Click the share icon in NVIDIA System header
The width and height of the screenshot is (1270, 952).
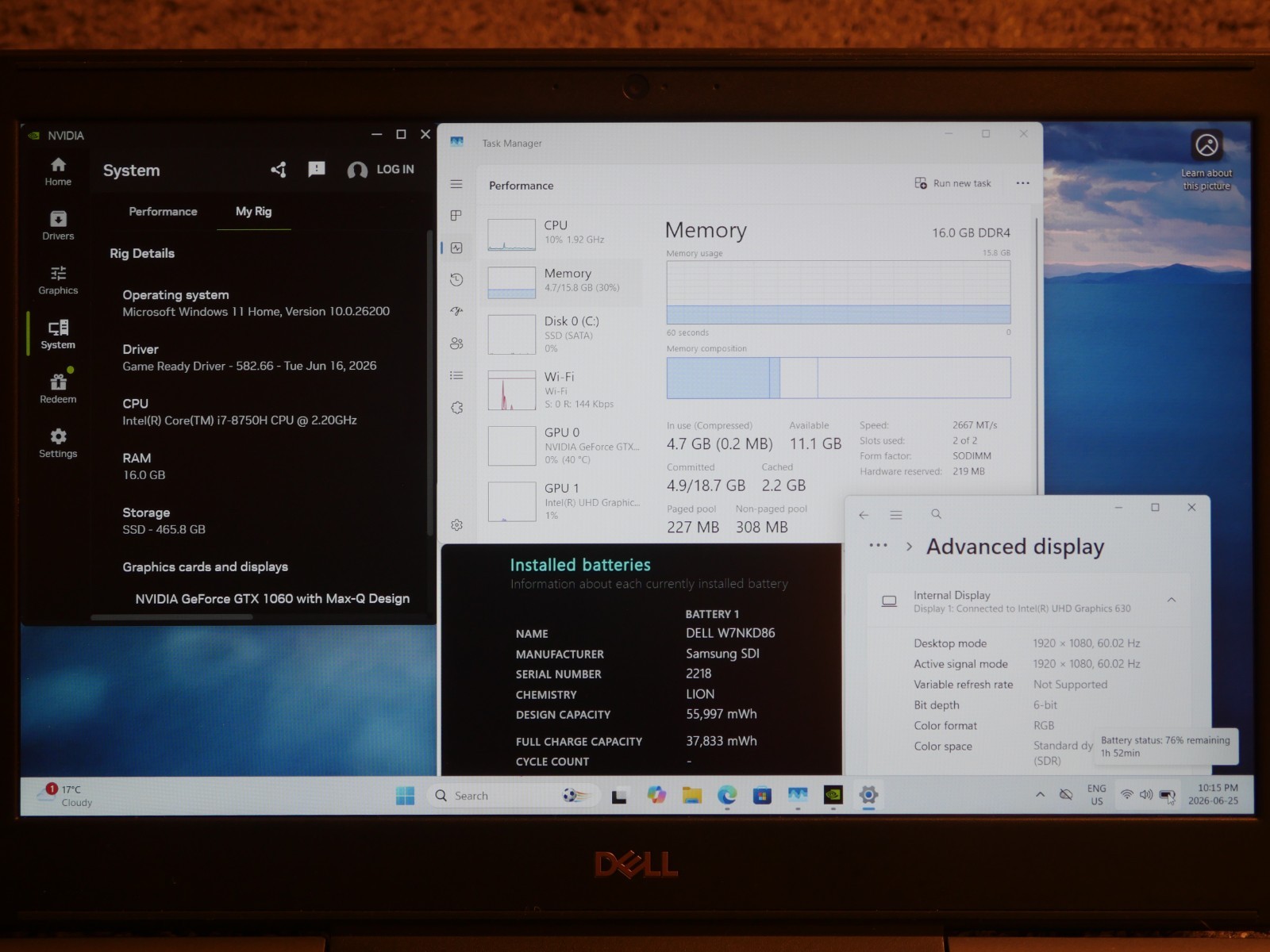(x=279, y=169)
